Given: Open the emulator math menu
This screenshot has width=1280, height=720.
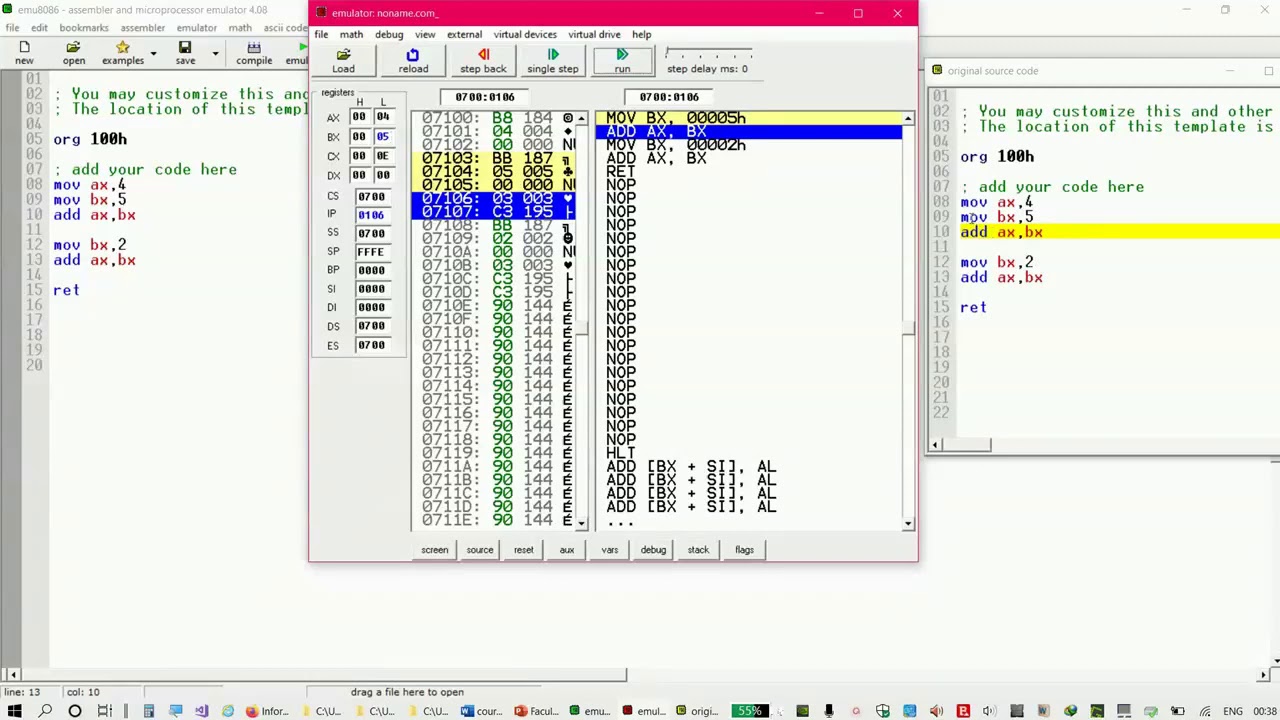Looking at the screenshot, I should 351,34.
